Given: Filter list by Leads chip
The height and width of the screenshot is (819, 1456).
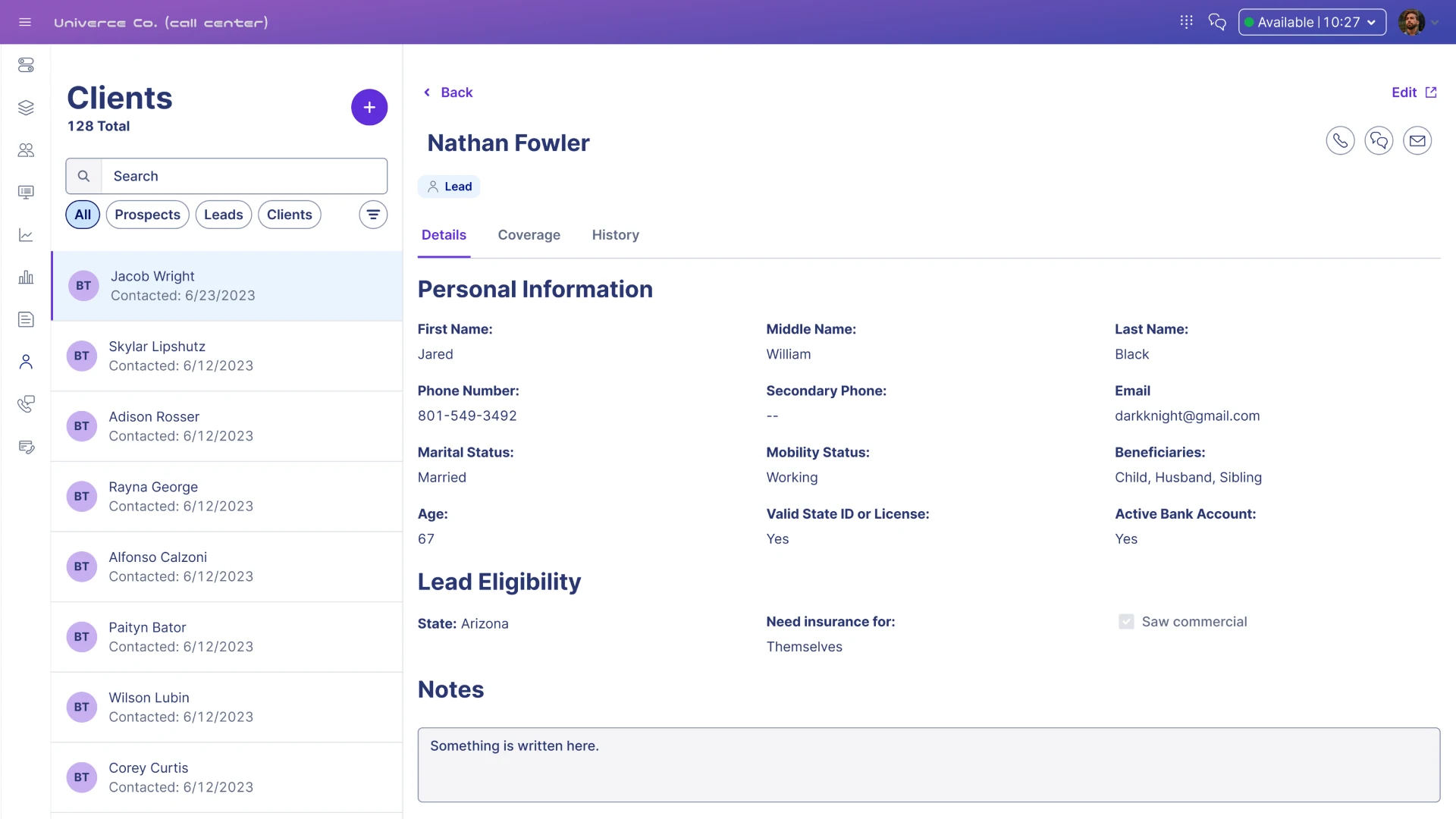Looking at the screenshot, I should point(223,215).
